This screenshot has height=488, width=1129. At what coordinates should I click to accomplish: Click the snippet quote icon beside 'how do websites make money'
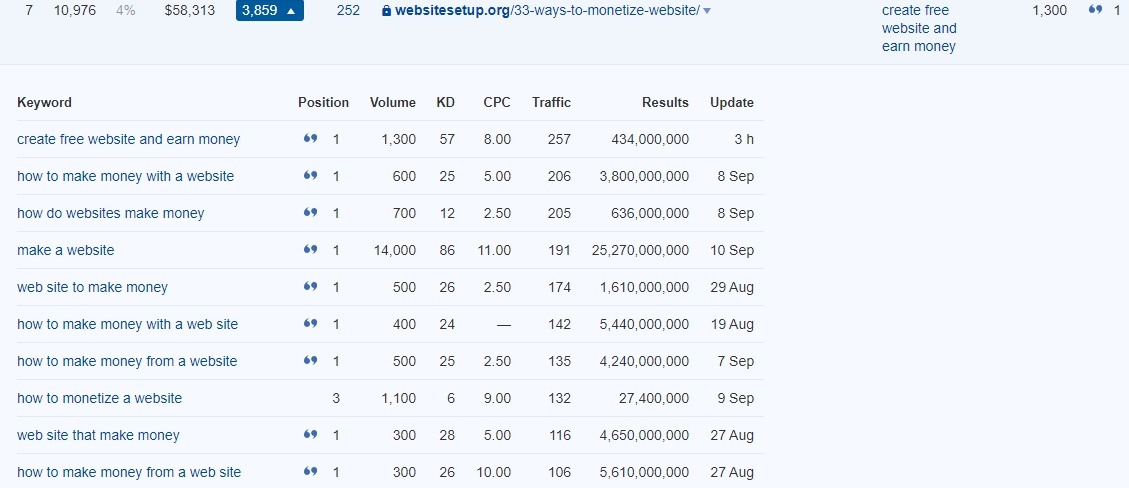310,212
